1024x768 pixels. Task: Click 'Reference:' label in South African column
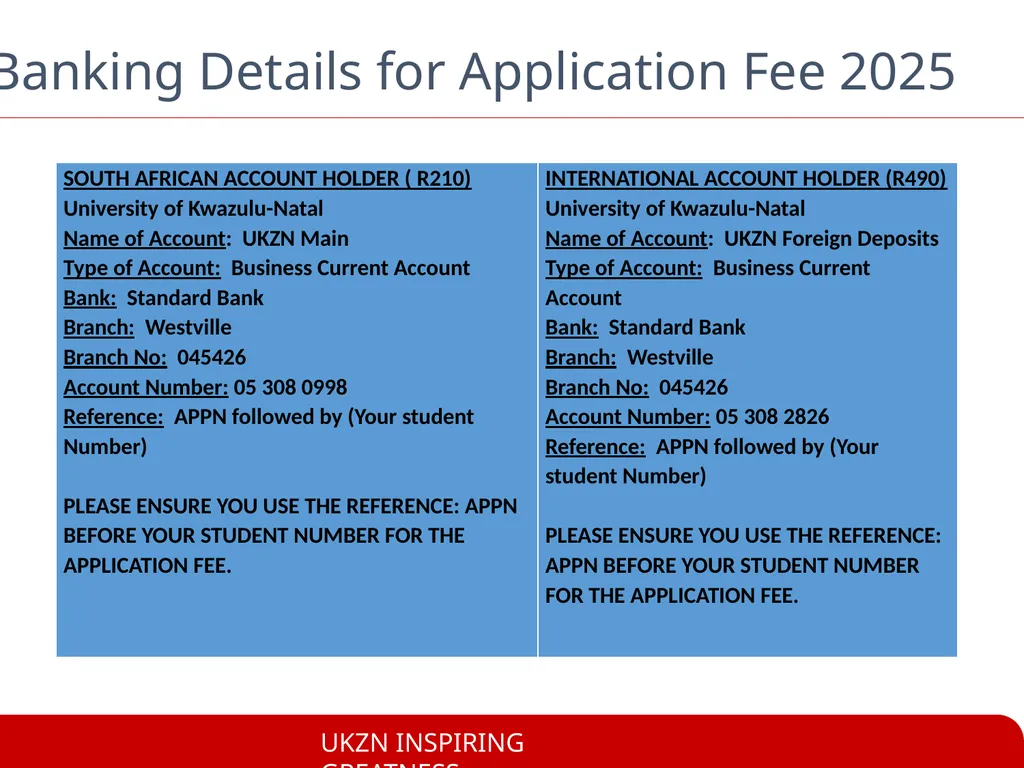[x=113, y=417]
